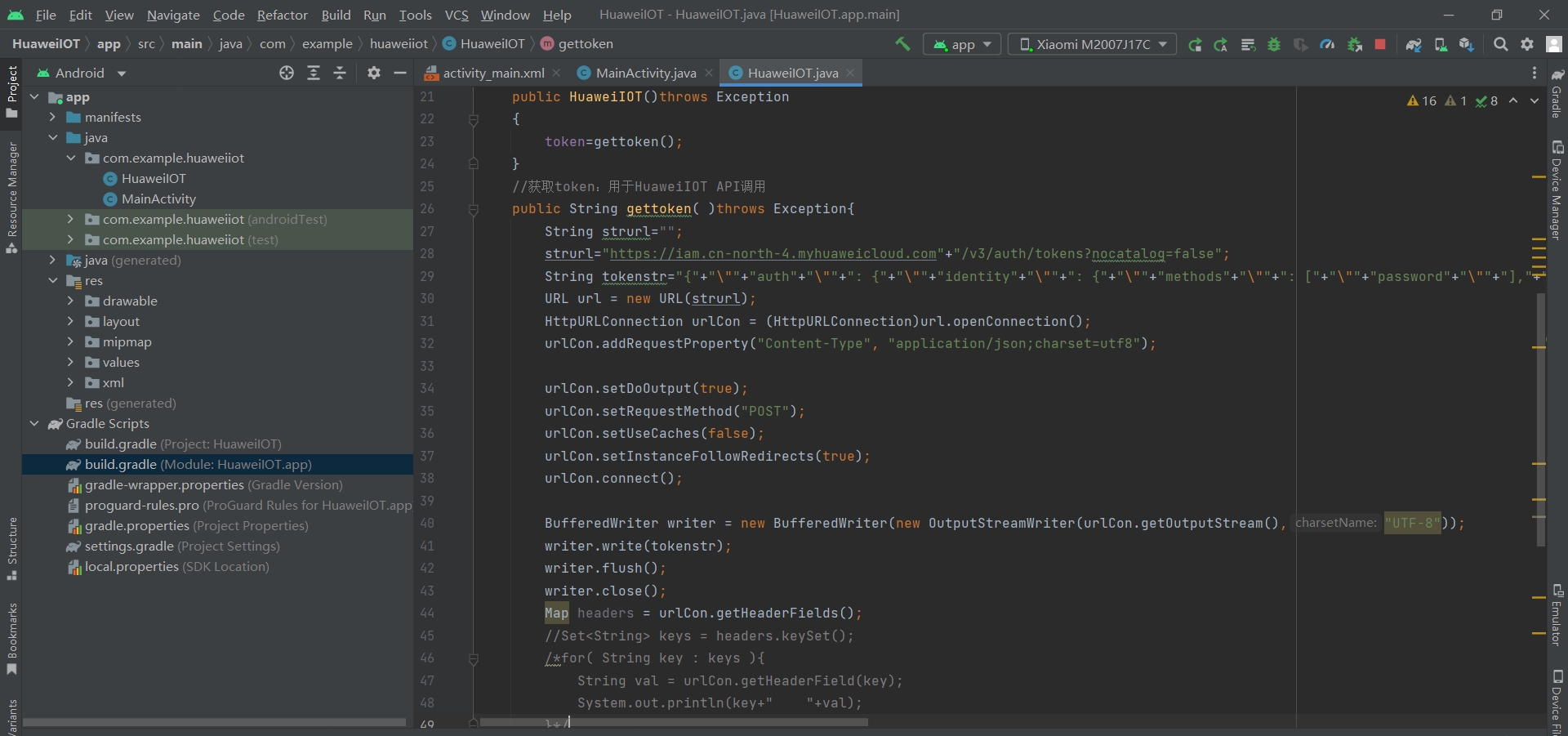Click Attach Debugger to Android Process icon
1568x736 pixels.
[1355, 44]
